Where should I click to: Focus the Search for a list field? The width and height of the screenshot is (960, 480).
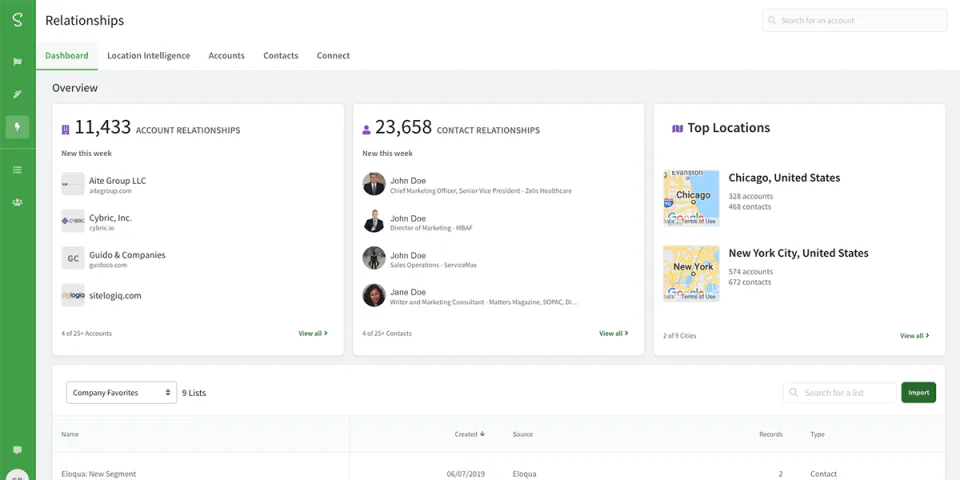click(x=840, y=392)
